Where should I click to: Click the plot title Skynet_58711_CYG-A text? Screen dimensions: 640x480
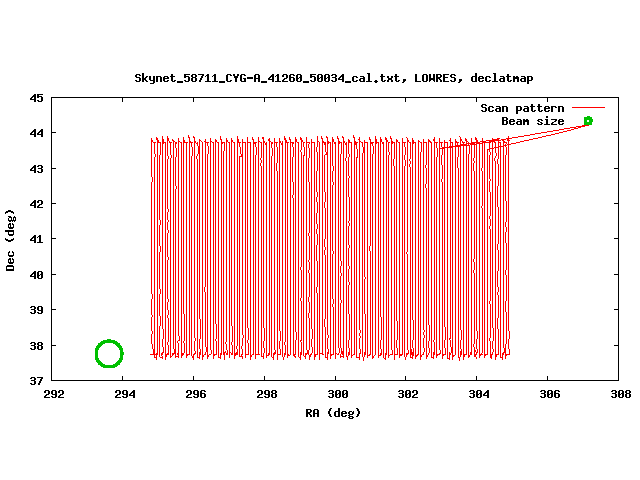(x=333, y=78)
